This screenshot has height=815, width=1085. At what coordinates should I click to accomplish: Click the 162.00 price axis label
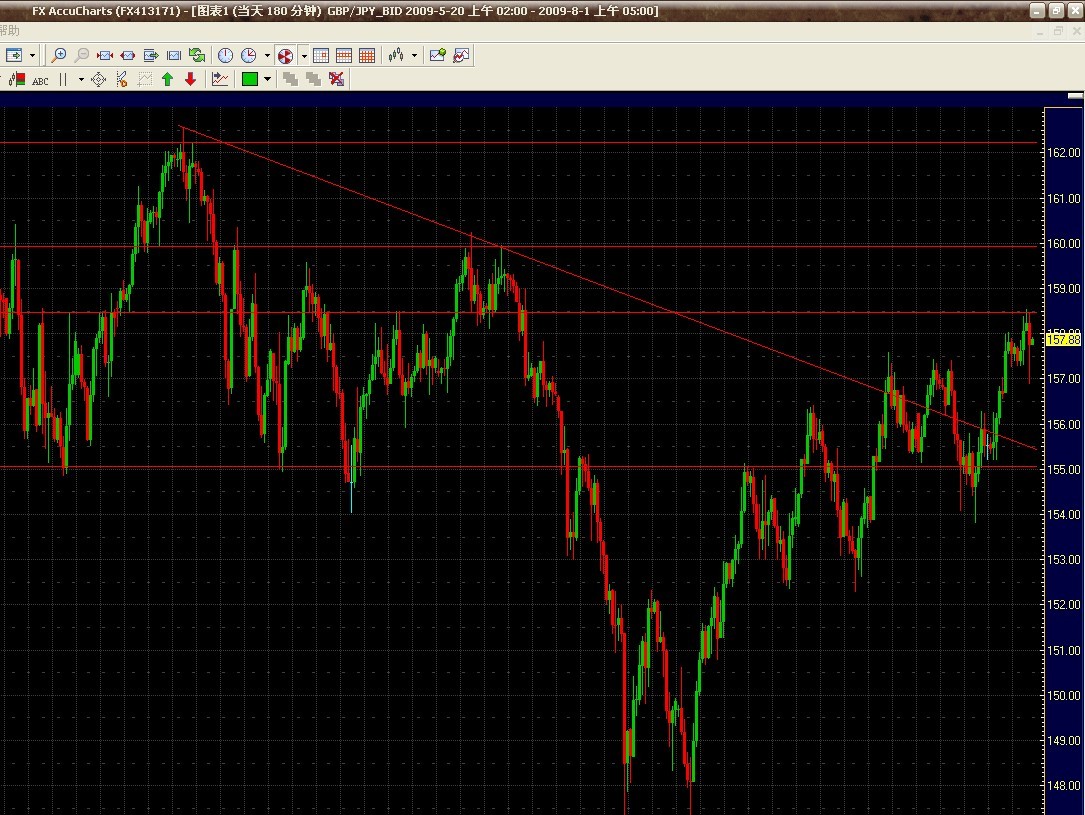click(1064, 152)
